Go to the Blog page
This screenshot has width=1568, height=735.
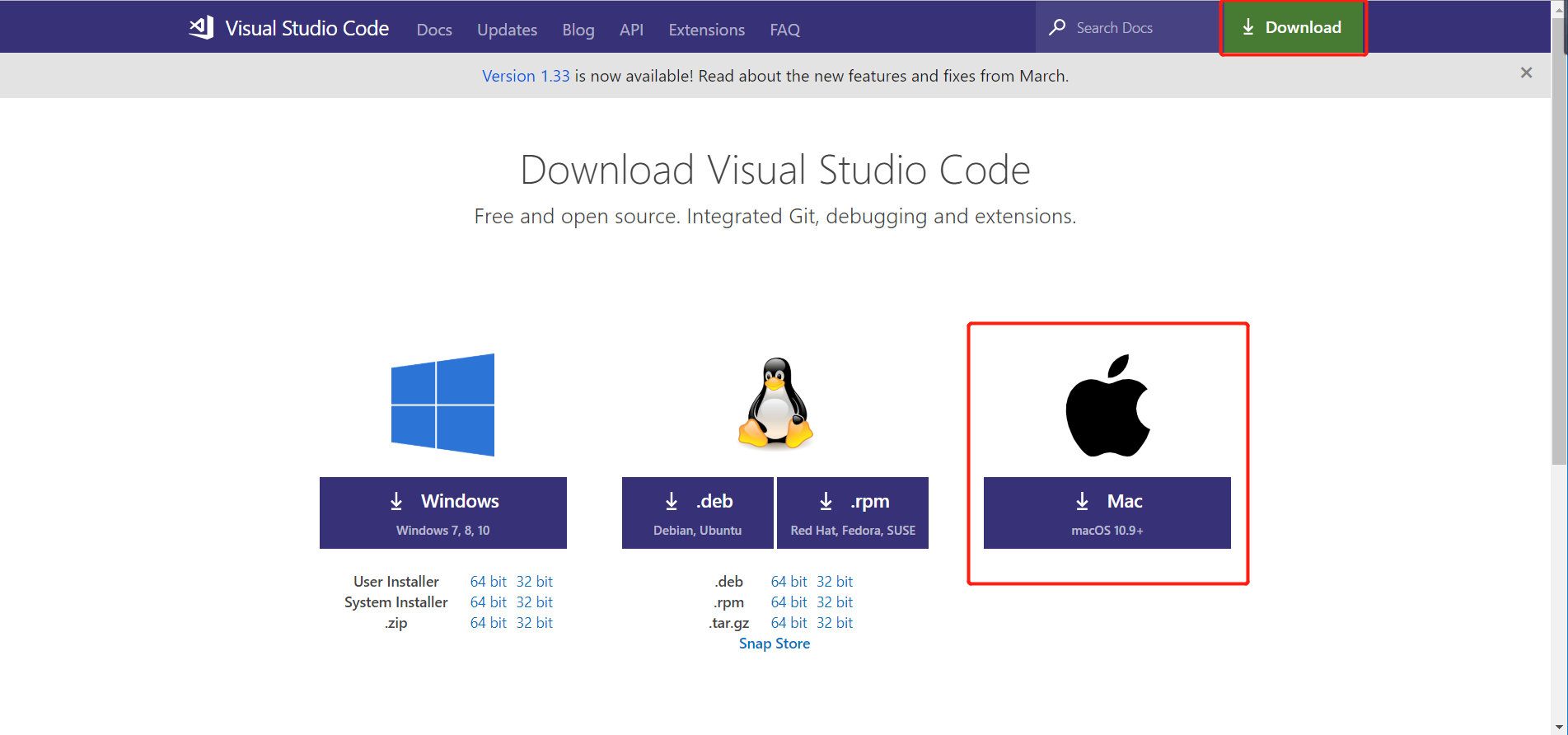click(578, 30)
